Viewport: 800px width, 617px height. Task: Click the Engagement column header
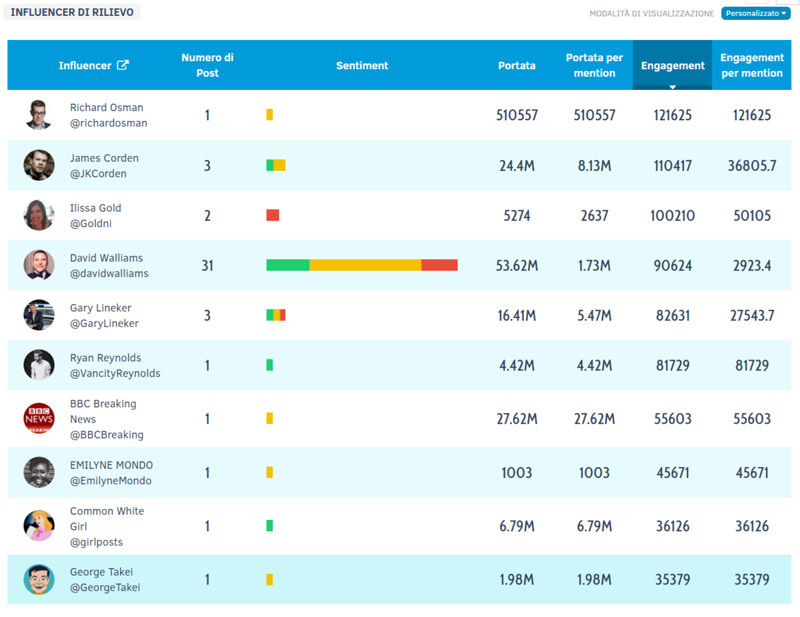(x=672, y=65)
